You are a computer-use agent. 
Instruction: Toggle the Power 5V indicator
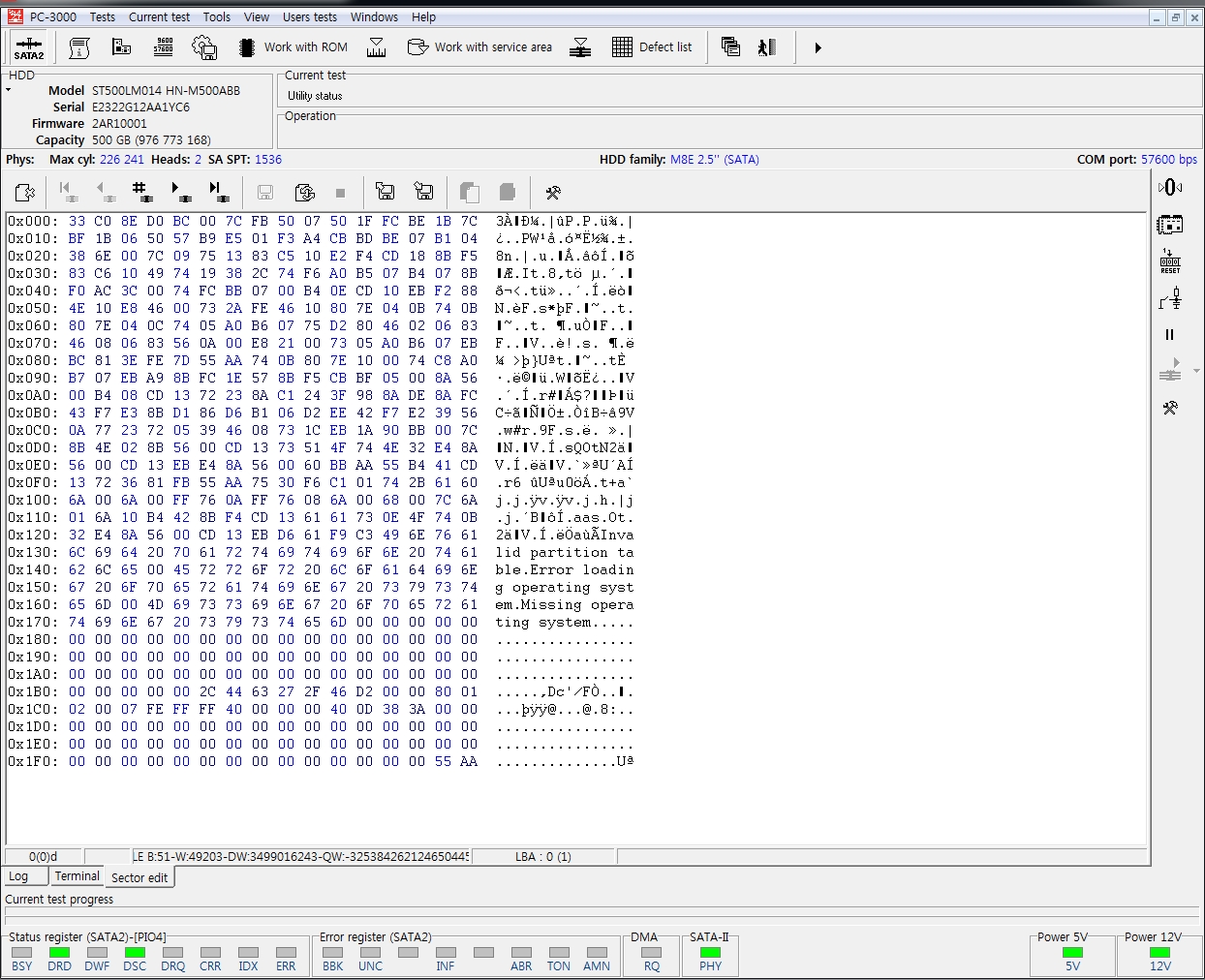1072,953
